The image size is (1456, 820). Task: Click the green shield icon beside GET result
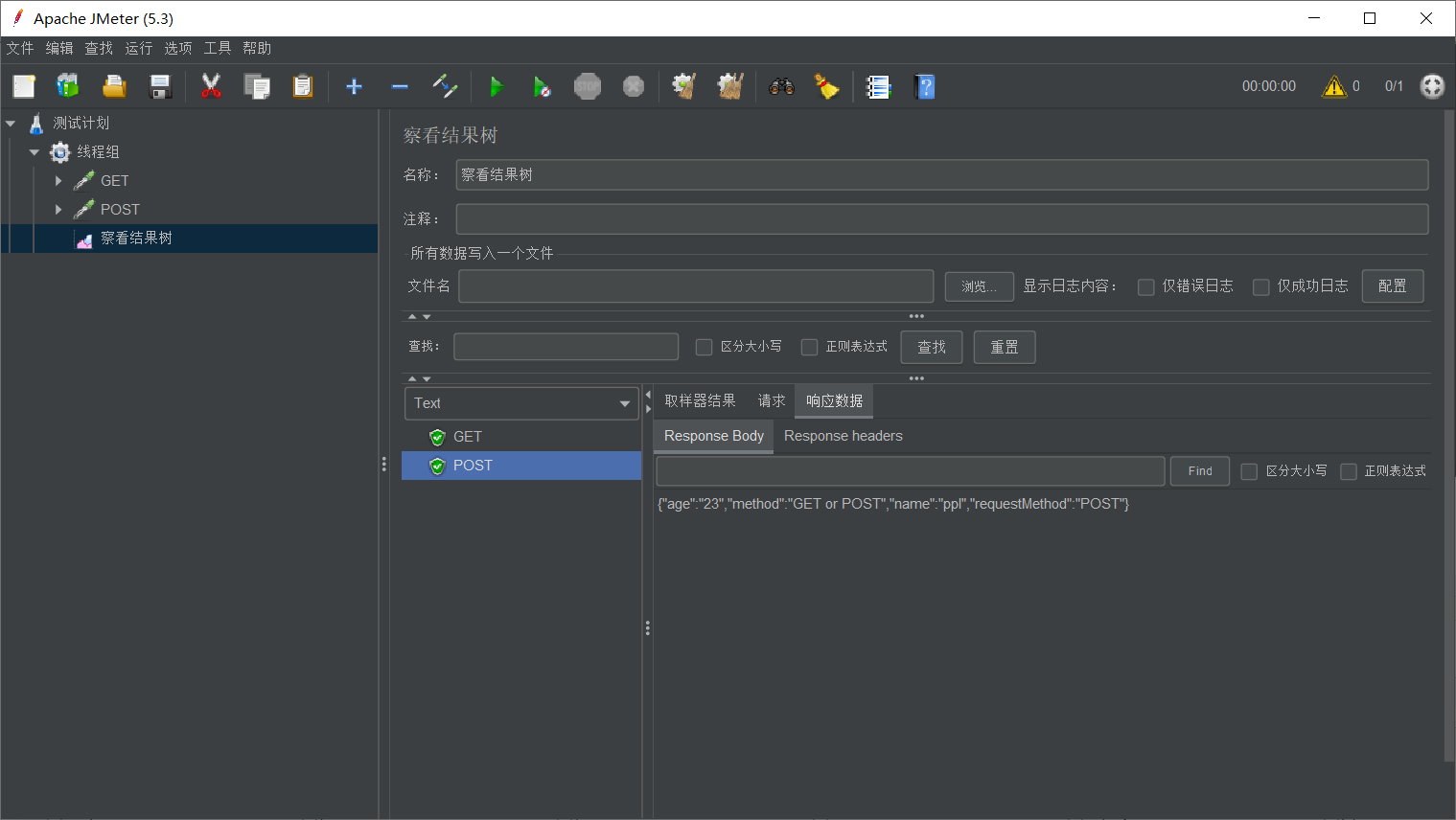(x=438, y=437)
